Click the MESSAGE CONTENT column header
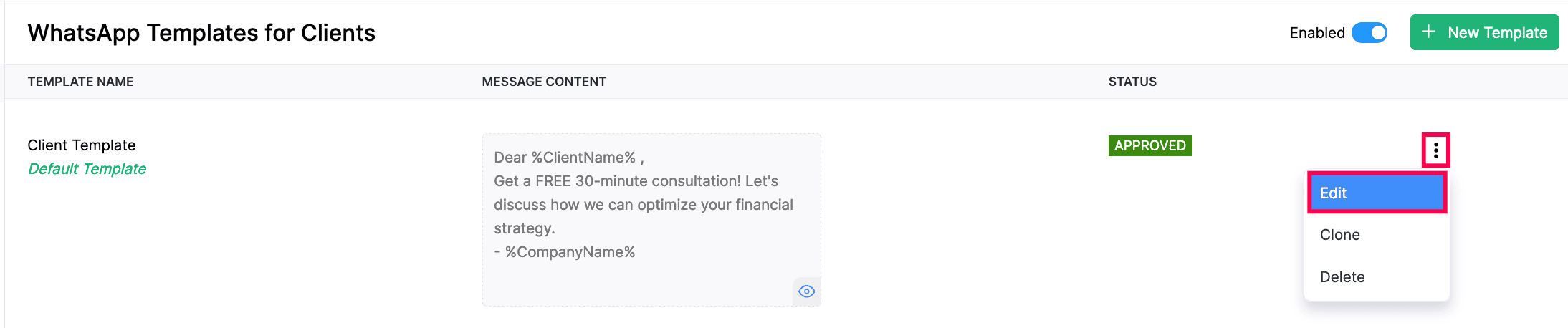Screen dimensions: 1568x328 tap(544, 82)
